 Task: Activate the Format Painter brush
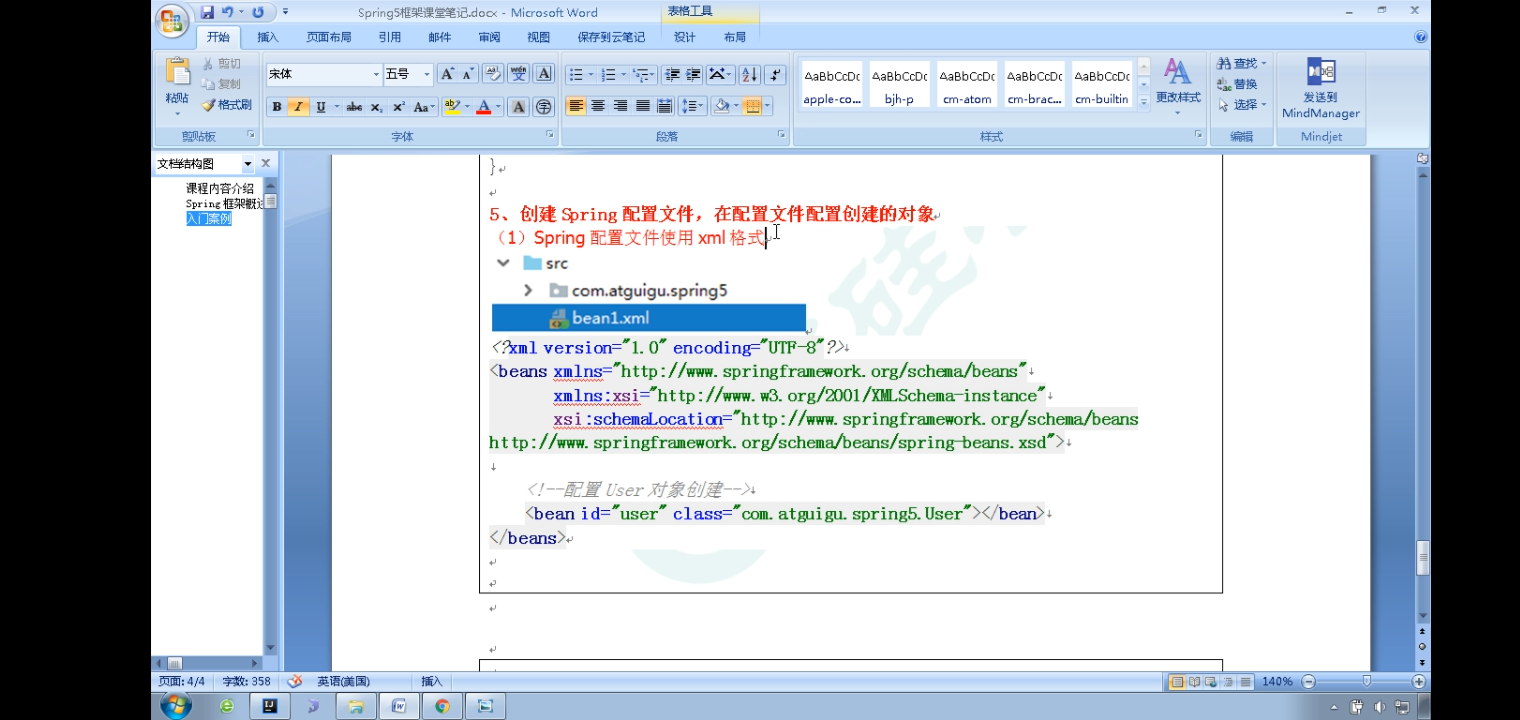(227, 105)
